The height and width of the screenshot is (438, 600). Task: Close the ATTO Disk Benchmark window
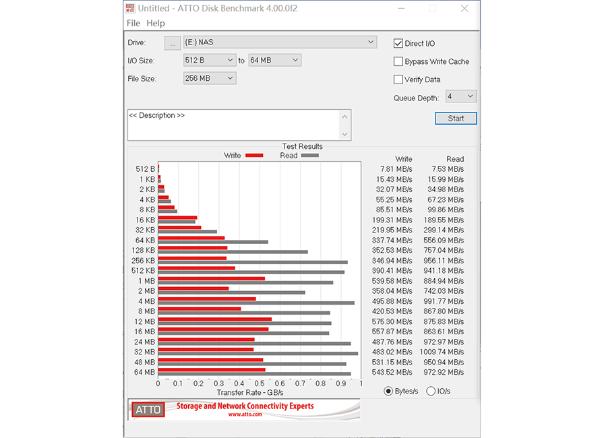click(464, 8)
